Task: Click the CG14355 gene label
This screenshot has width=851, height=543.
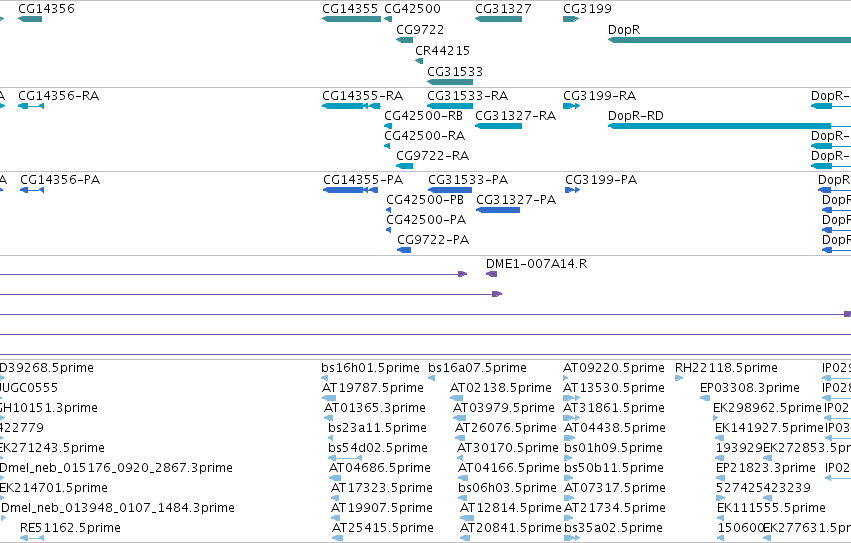Action: pos(350,9)
